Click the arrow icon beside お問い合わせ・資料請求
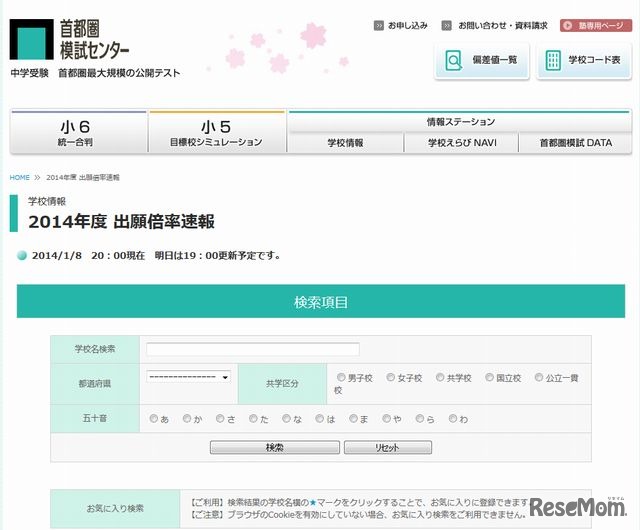This screenshot has height=530, width=640. 446,26
